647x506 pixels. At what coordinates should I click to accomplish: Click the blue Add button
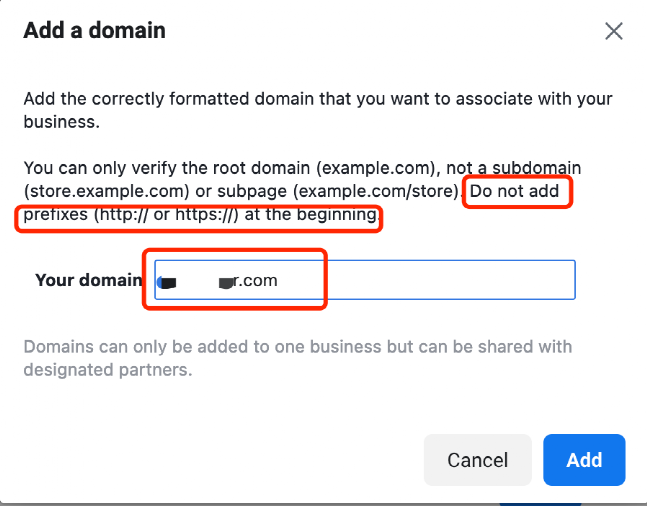[584, 460]
